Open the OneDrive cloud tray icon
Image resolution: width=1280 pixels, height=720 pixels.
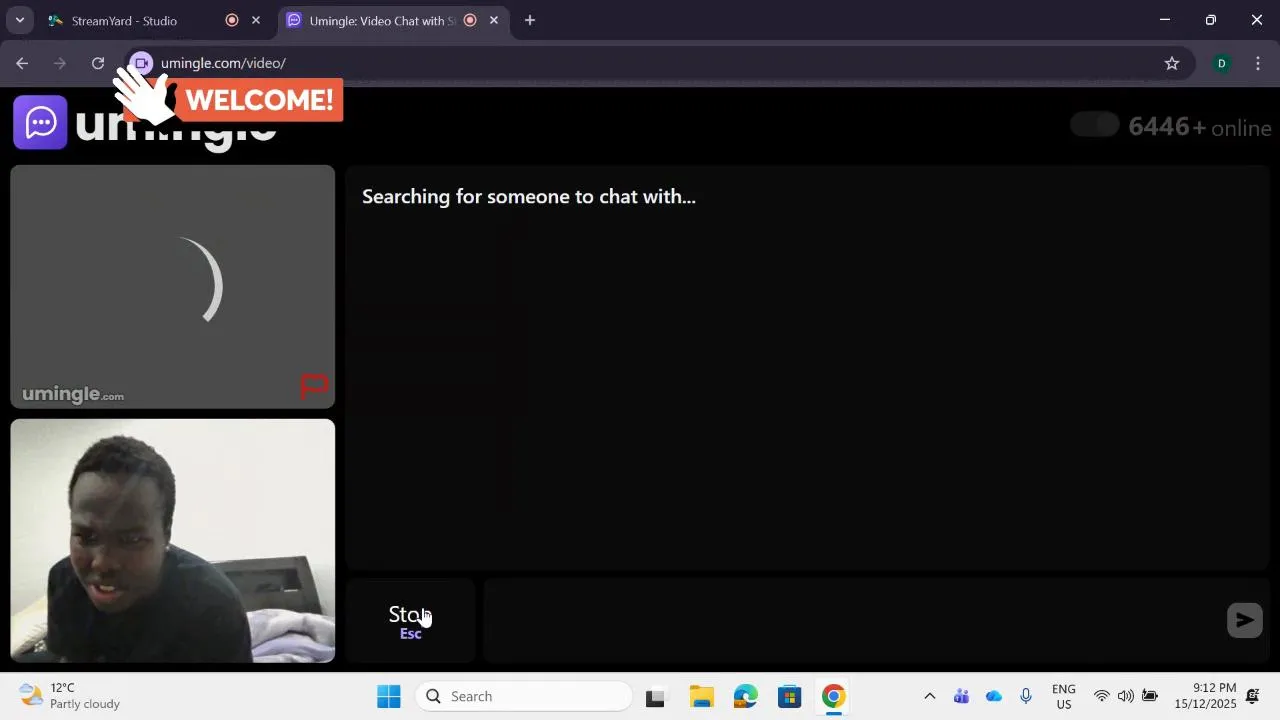click(994, 696)
